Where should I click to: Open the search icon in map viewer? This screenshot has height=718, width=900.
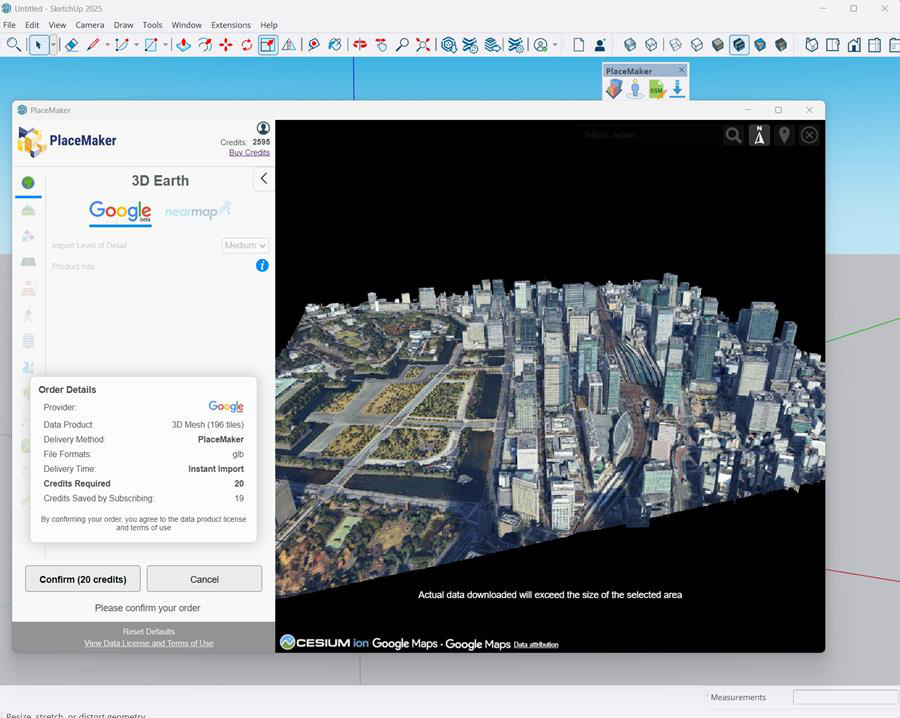[734, 135]
